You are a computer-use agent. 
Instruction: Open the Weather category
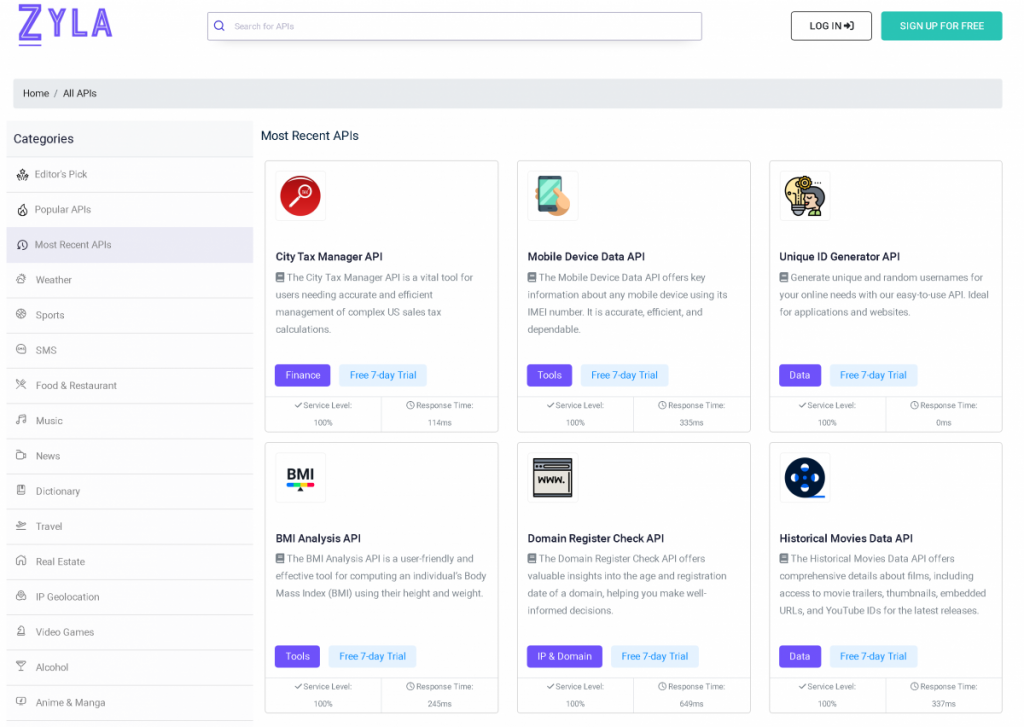[x=129, y=280]
